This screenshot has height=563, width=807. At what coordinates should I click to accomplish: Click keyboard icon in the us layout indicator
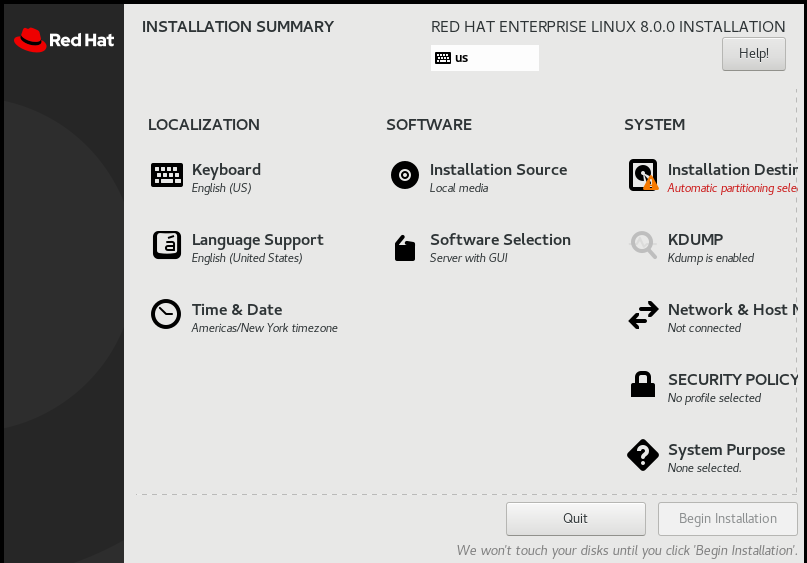[x=443, y=58]
